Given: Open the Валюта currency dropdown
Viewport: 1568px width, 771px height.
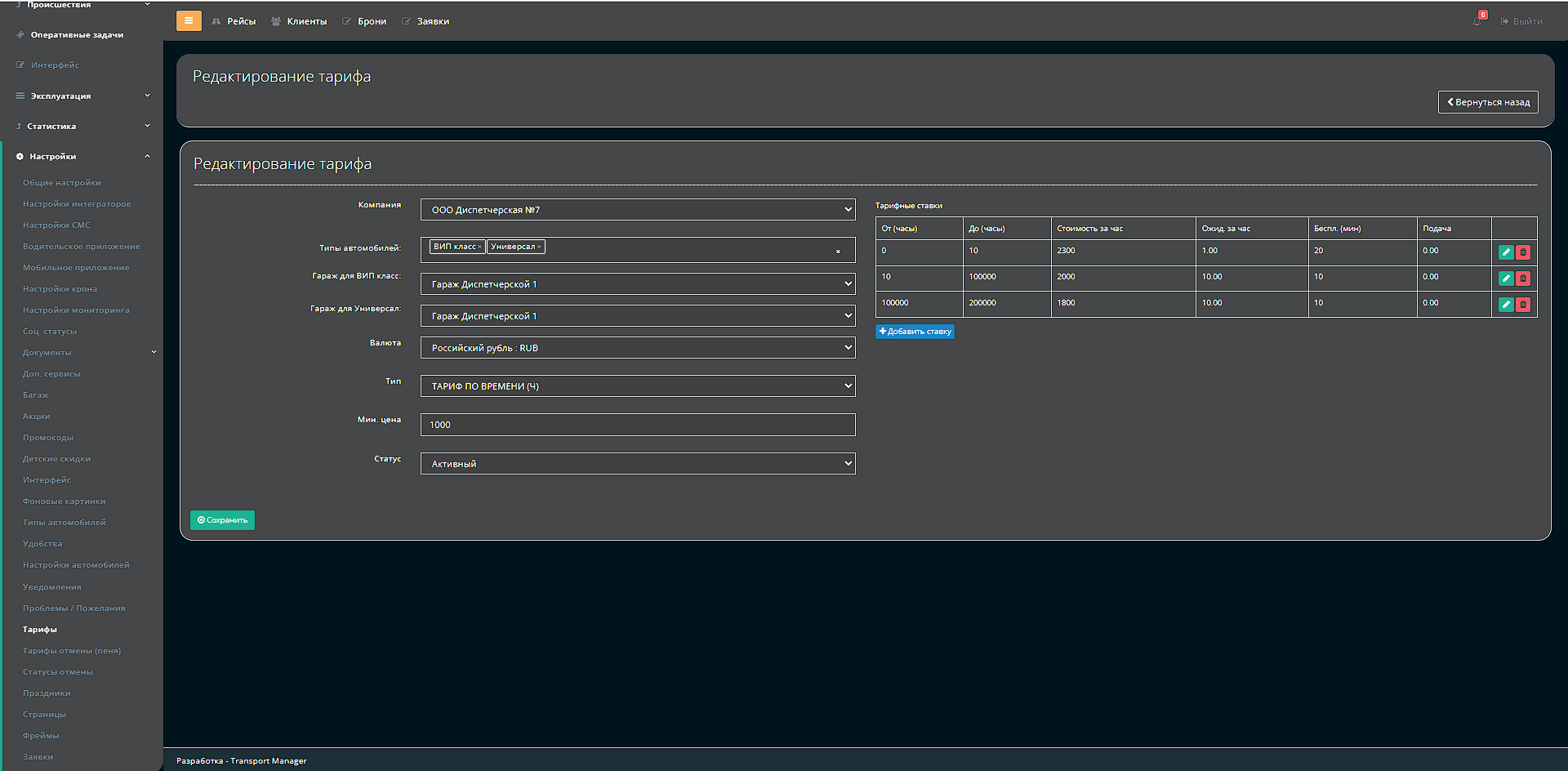Looking at the screenshot, I should 638,348.
